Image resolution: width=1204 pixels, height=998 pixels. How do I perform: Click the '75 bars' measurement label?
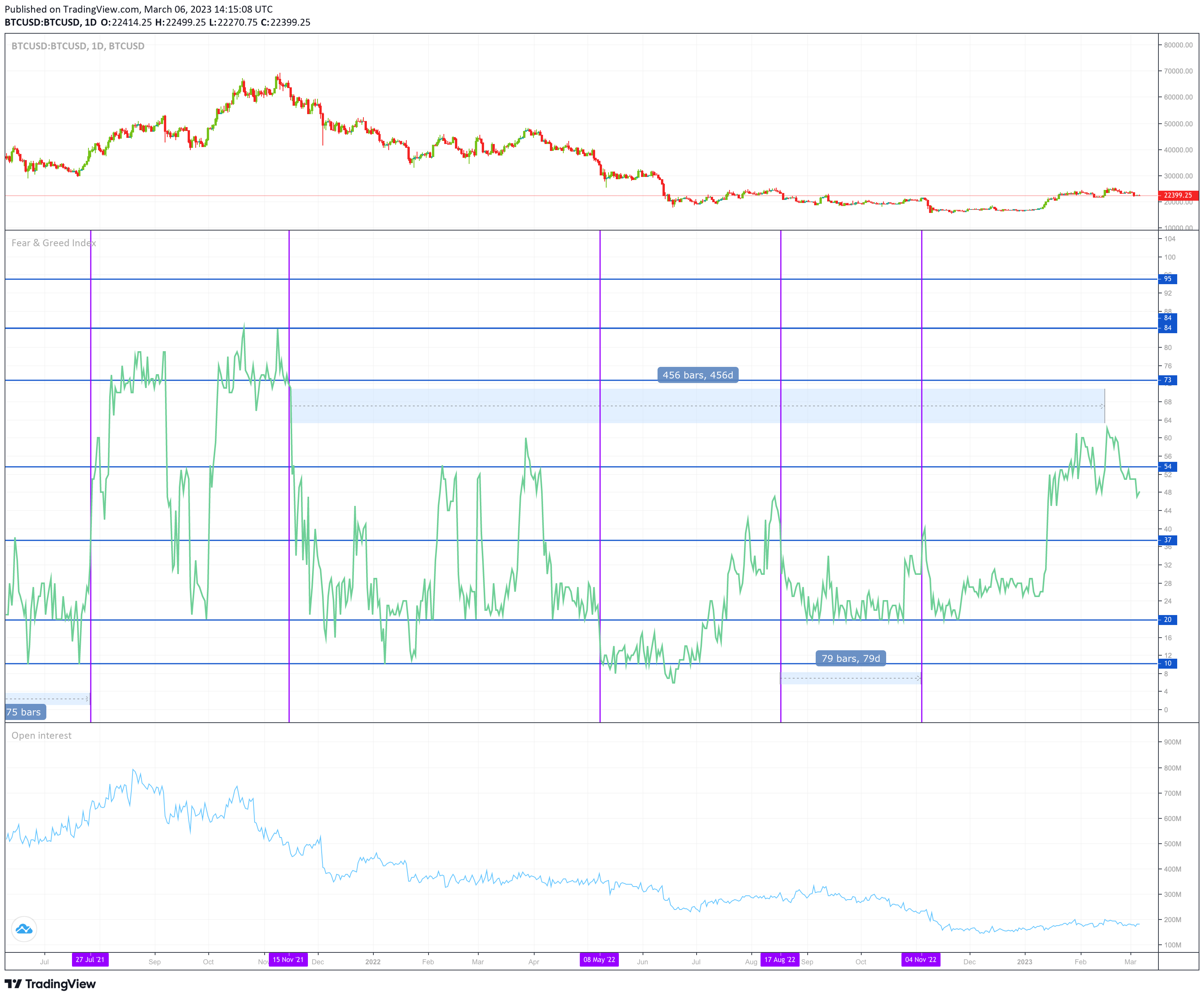(x=25, y=712)
